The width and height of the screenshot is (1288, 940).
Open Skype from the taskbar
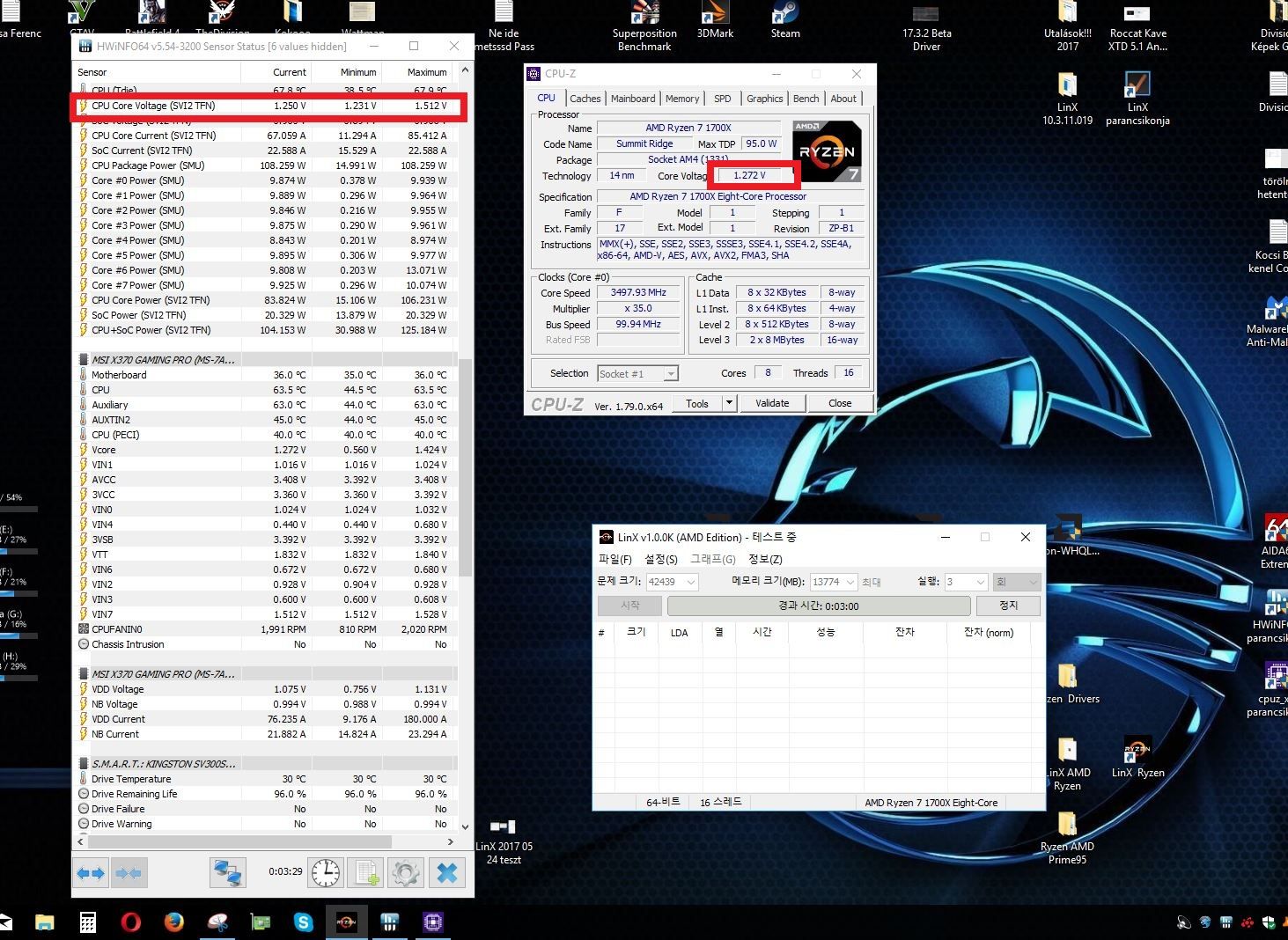click(303, 922)
